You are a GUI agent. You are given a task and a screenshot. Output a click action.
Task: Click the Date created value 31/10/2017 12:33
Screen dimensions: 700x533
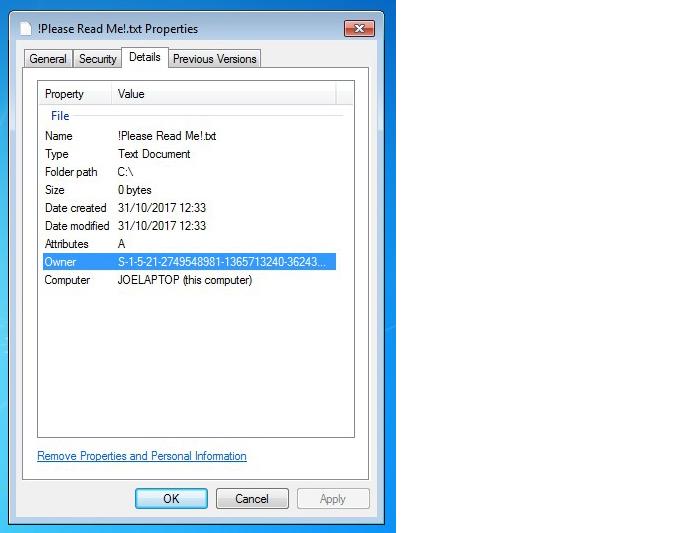[162, 208]
